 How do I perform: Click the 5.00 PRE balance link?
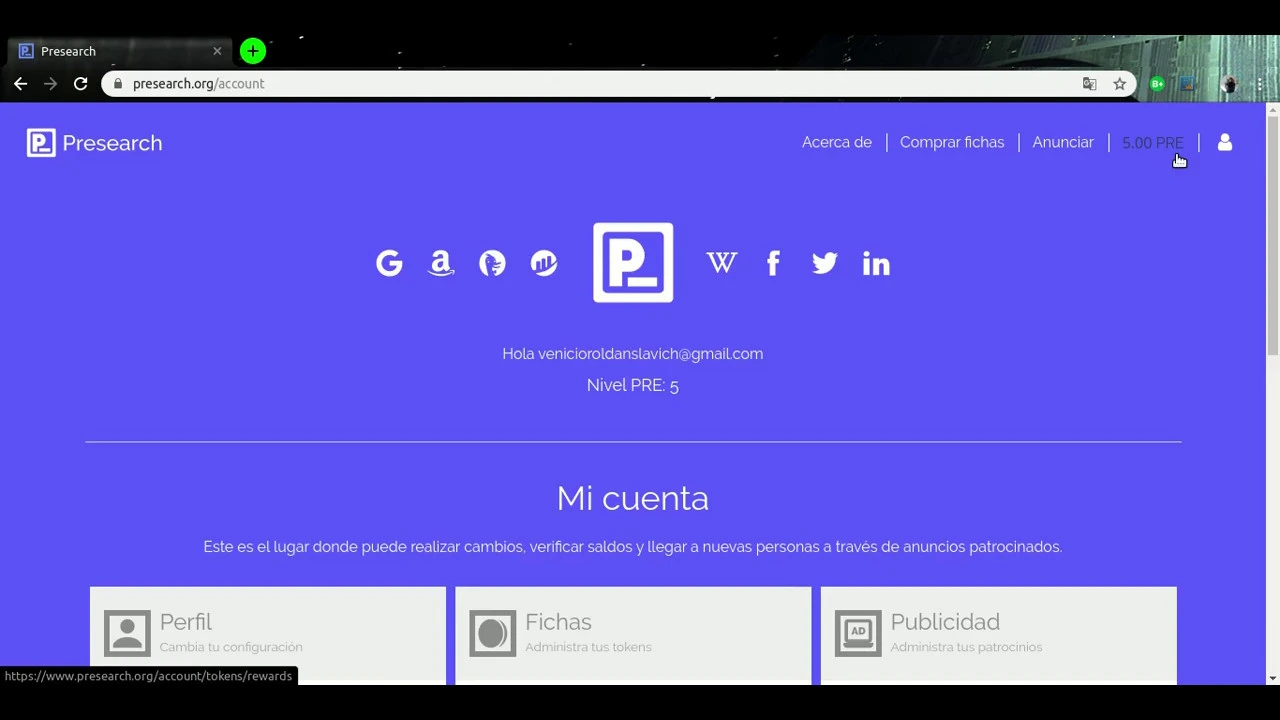pos(1153,143)
